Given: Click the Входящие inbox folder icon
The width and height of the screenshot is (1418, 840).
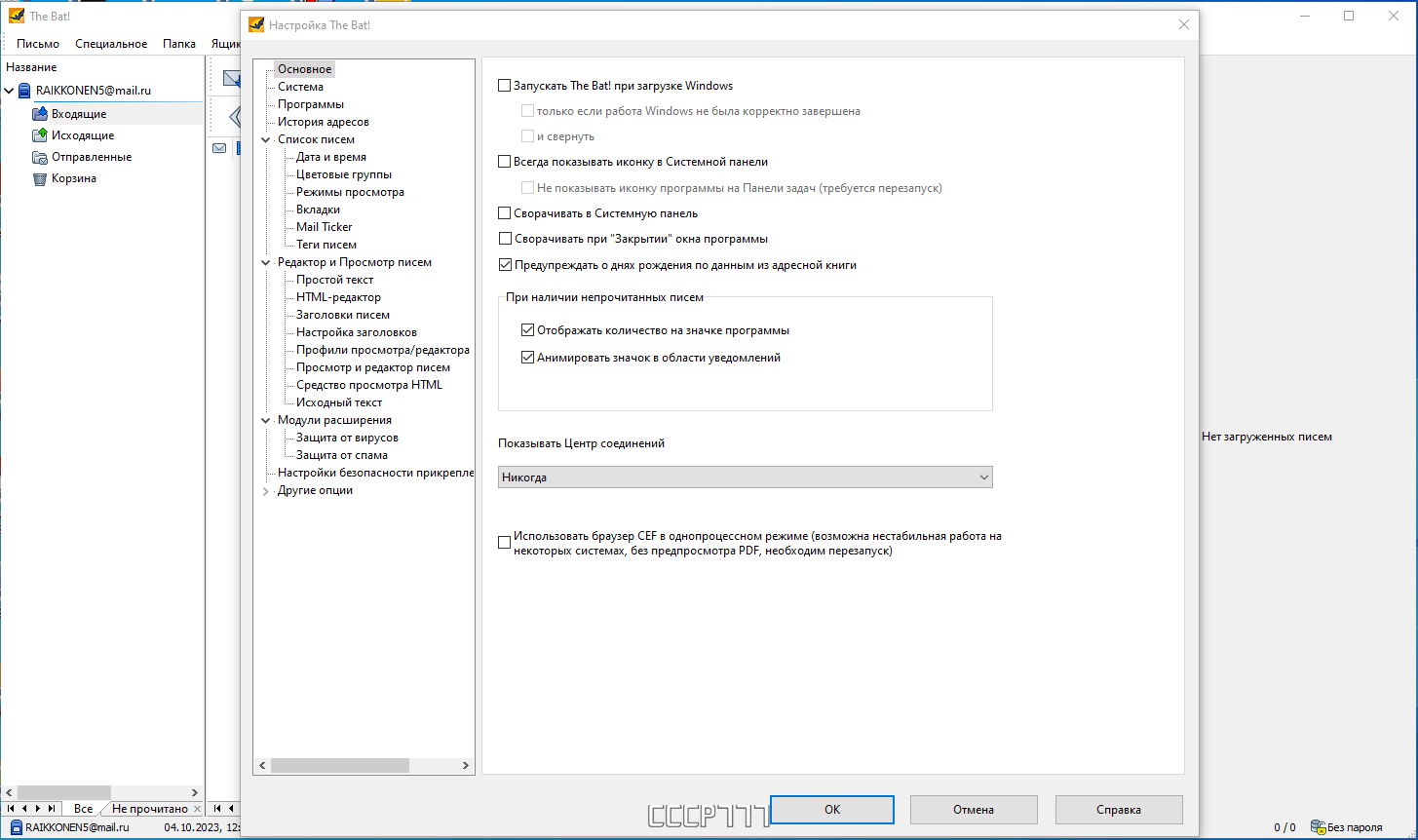Looking at the screenshot, I should pyautogui.click(x=40, y=114).
